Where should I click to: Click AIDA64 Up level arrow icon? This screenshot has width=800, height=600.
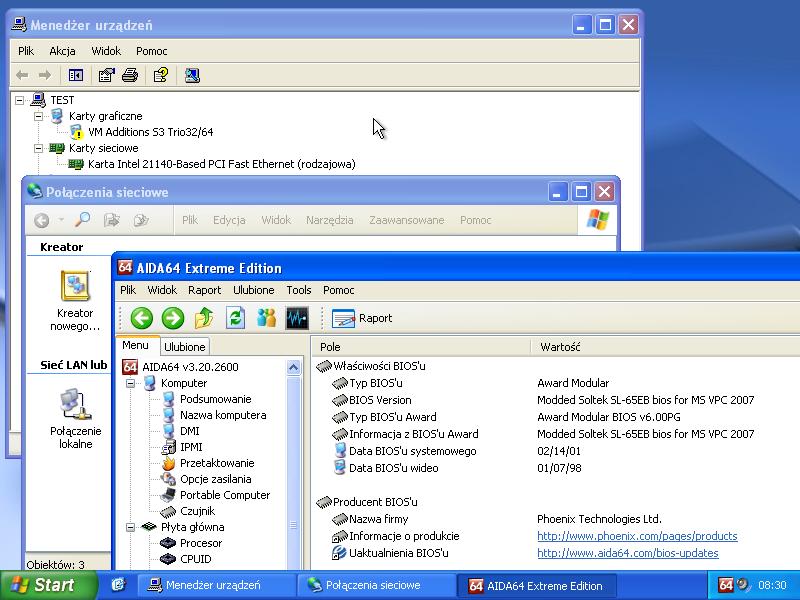coord(204,318)
